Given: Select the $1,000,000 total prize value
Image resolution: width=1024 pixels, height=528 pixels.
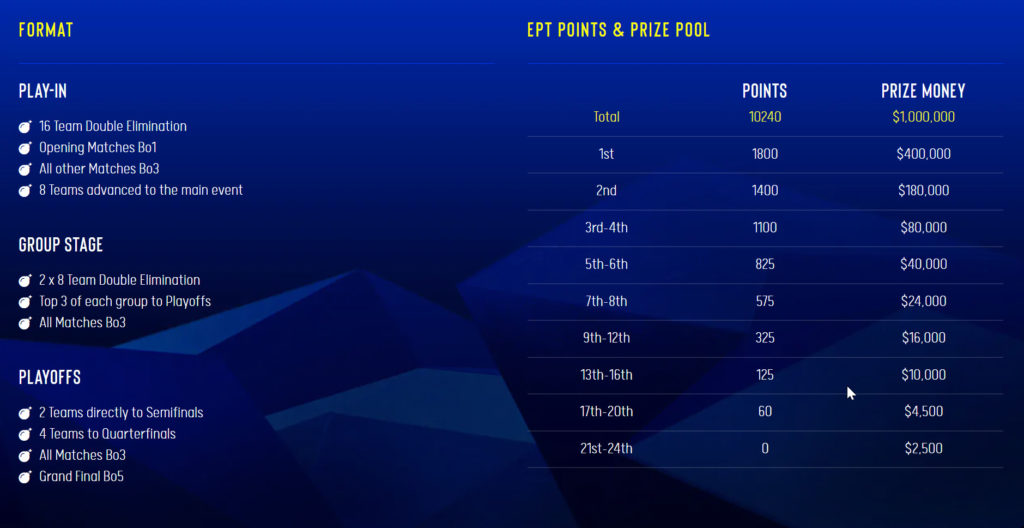Looking at the screenshot, I should pyautogui.click(x=923, y=117).
